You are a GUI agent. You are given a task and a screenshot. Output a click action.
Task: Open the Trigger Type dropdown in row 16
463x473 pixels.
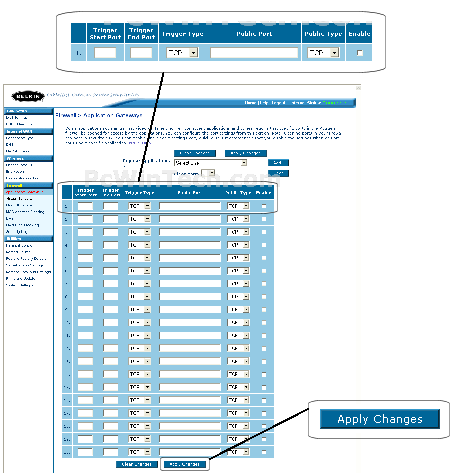coord(139,400)
